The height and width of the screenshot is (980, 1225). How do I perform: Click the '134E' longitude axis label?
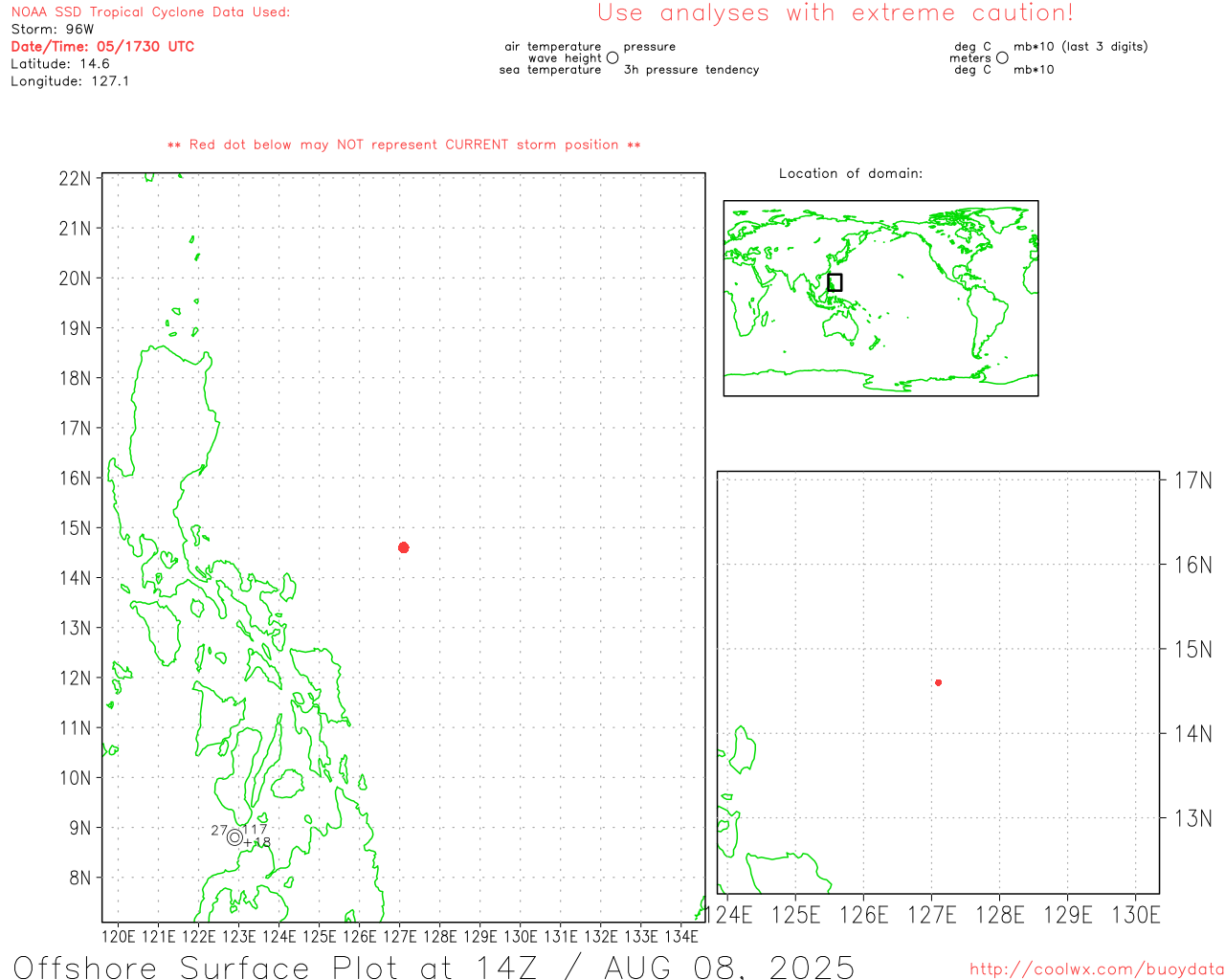point(681,936)
